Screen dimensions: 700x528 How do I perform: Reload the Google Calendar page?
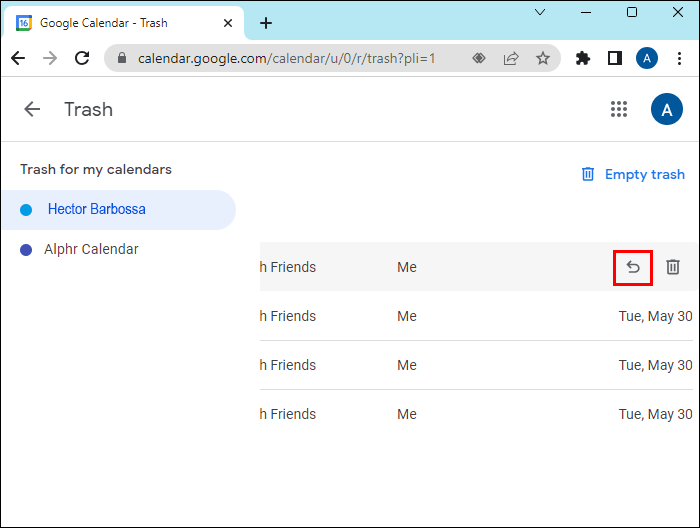point(82,58)
